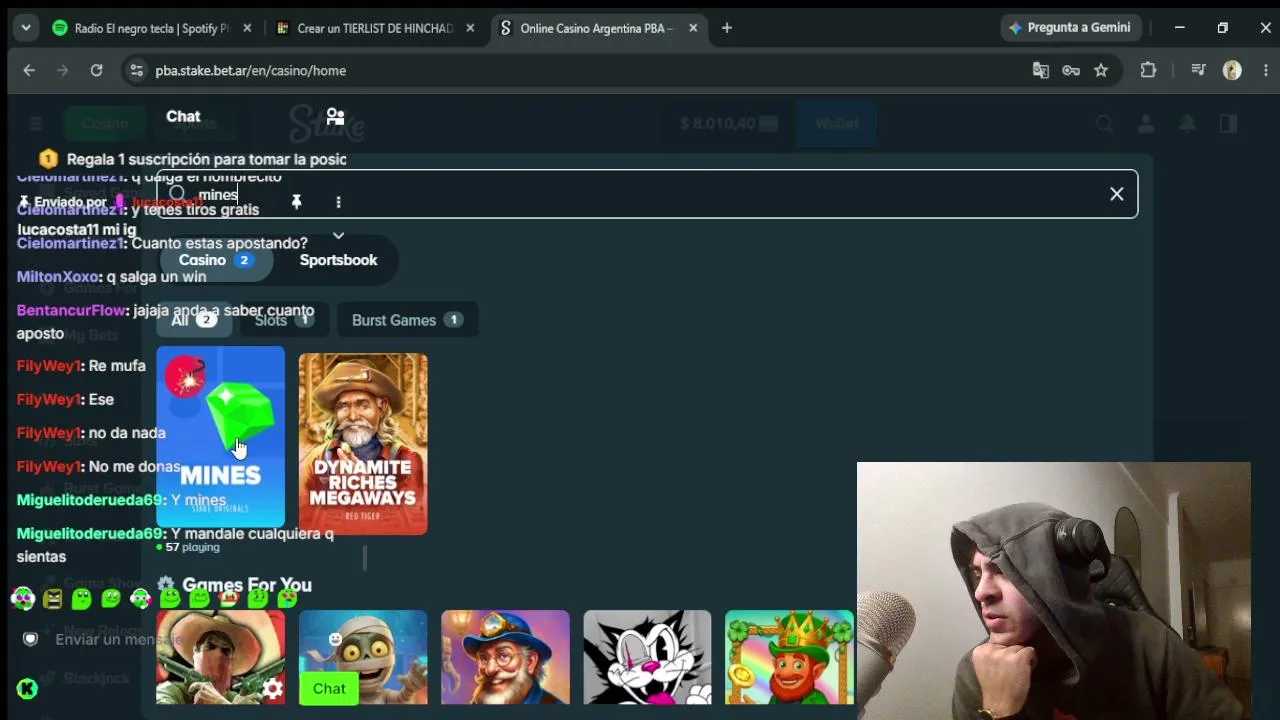This screenshot has height=720, width=1280.
Task: Filter results by All
Action: [194, 320]
